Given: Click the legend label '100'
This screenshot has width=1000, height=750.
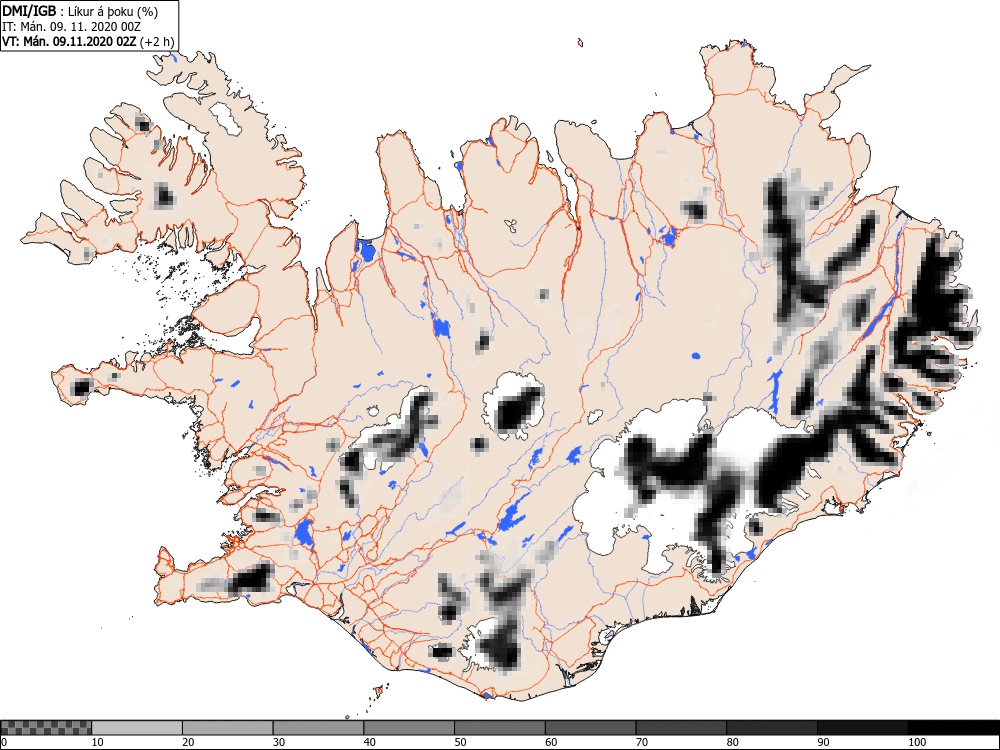Looking at the screenshot, I should tap(916, 742).
